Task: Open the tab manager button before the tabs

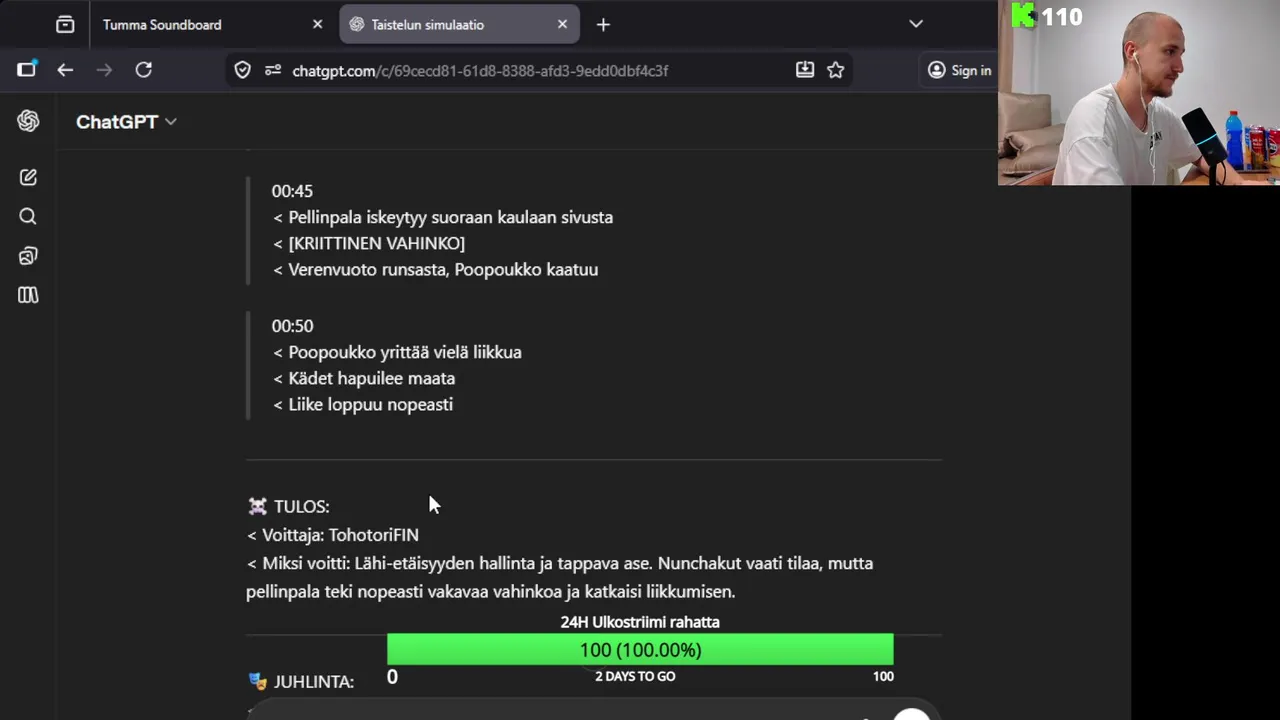Action: click(65, 24)
